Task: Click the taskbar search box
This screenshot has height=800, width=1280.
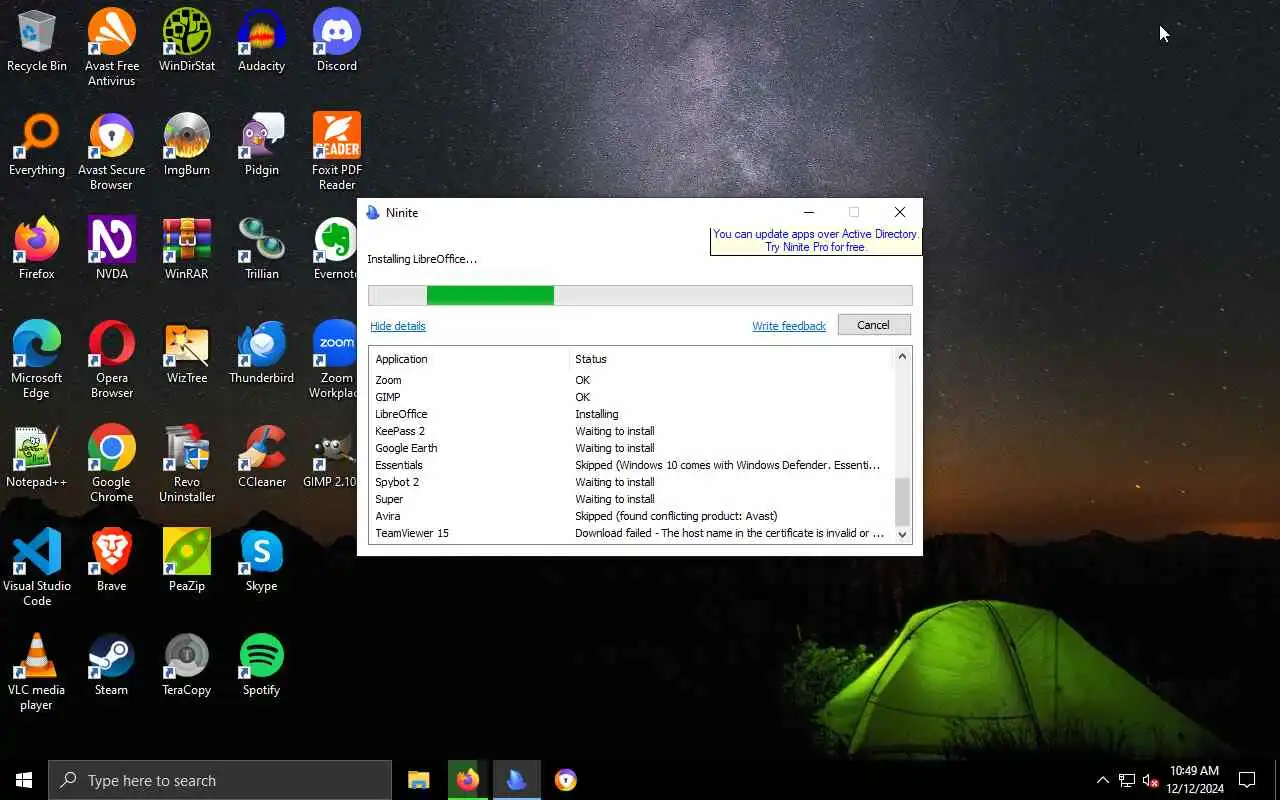Action: (220, 780)
